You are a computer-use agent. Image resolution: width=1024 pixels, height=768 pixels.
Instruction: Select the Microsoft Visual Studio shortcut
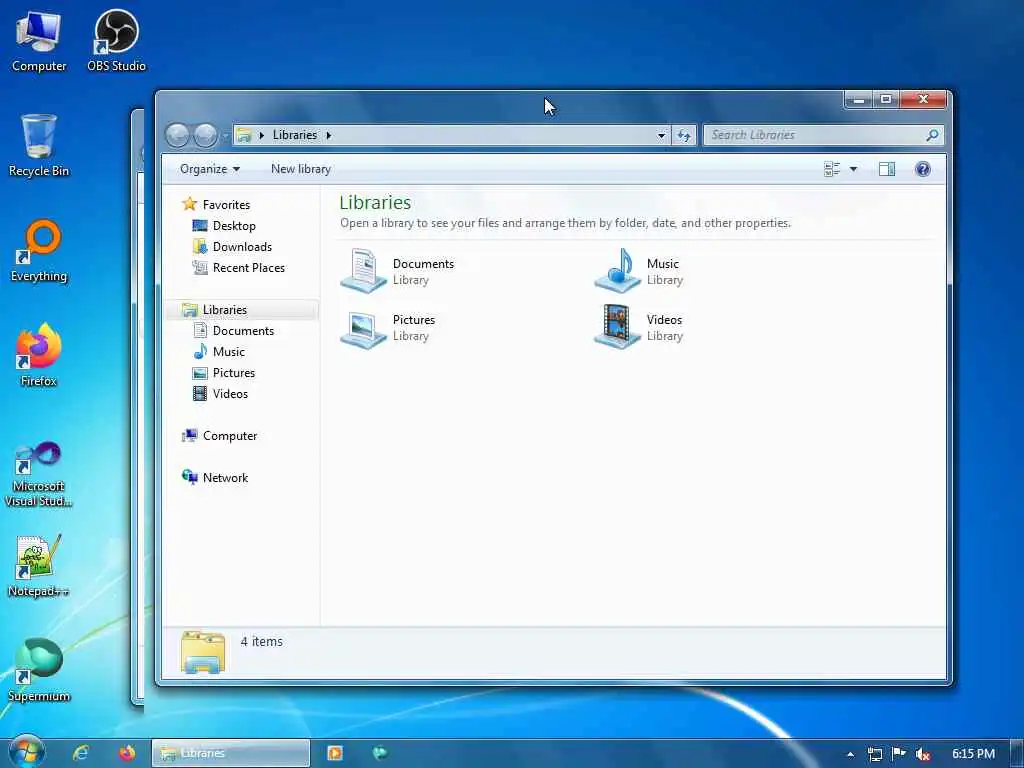tap(39, 475)
